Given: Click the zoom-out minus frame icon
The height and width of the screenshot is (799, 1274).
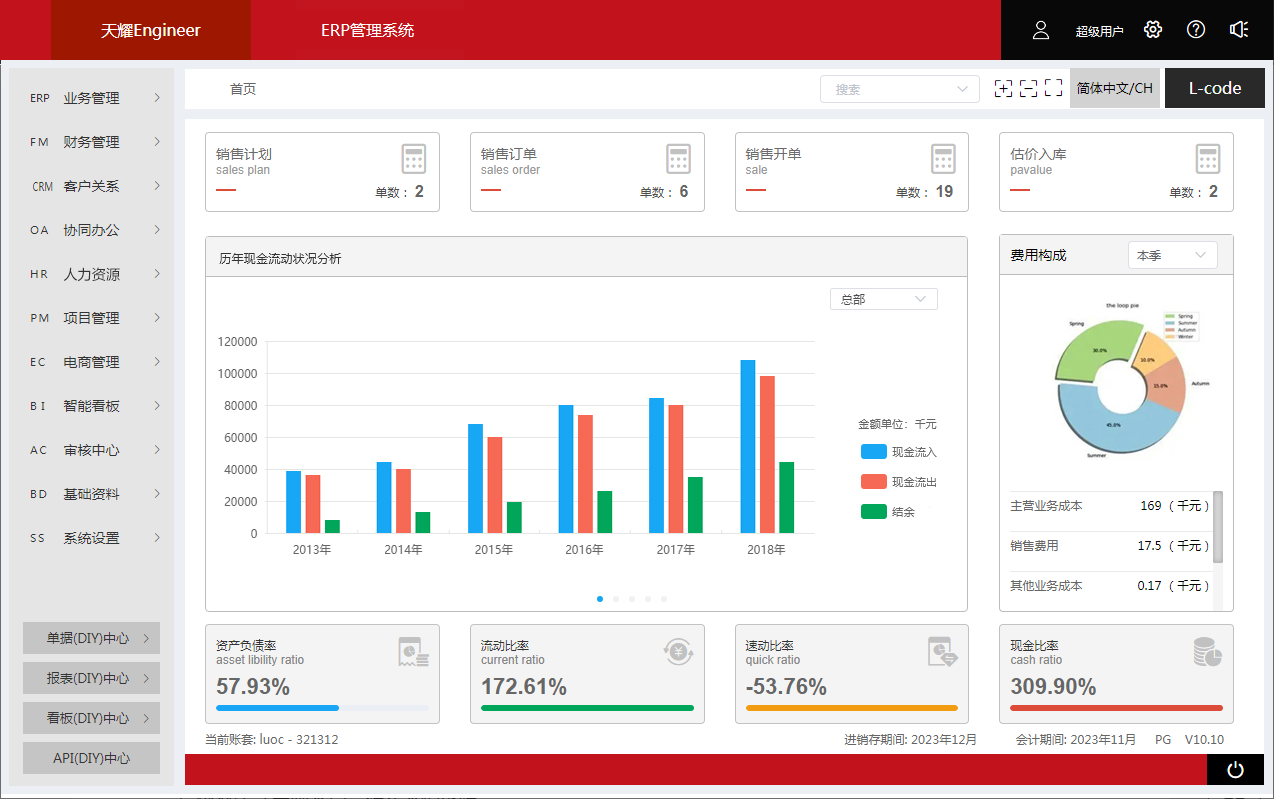Looking at the screenshot, I should pyautogui.click(x=1028, y=89).
